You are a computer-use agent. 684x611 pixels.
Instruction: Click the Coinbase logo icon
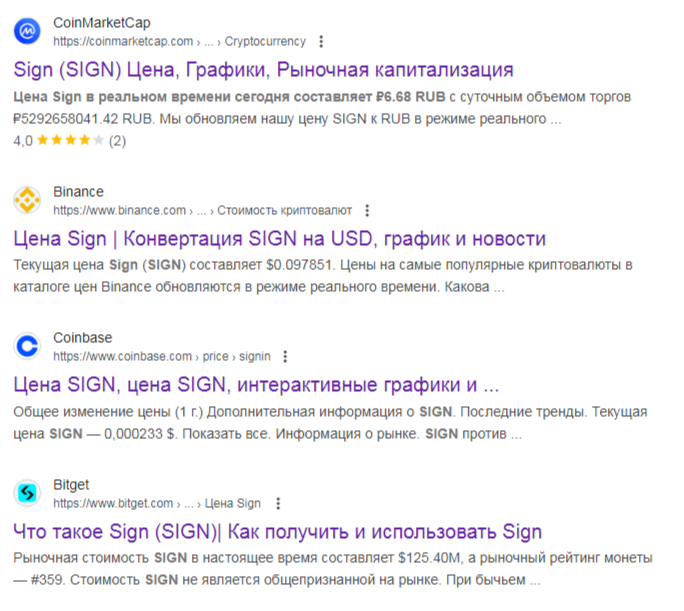27,346
